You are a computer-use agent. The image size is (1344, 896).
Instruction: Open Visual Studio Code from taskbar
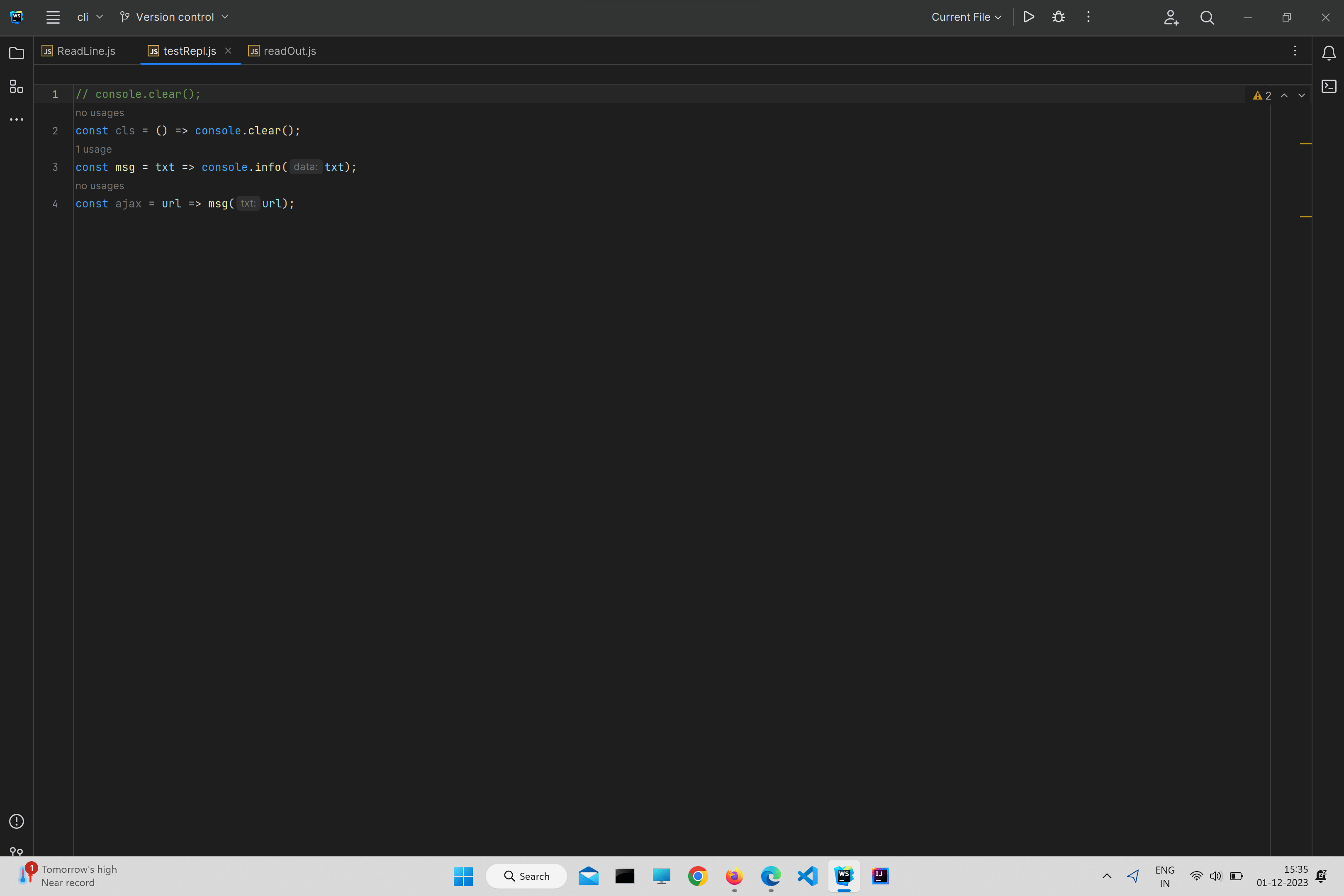click(x=807, y=876)
